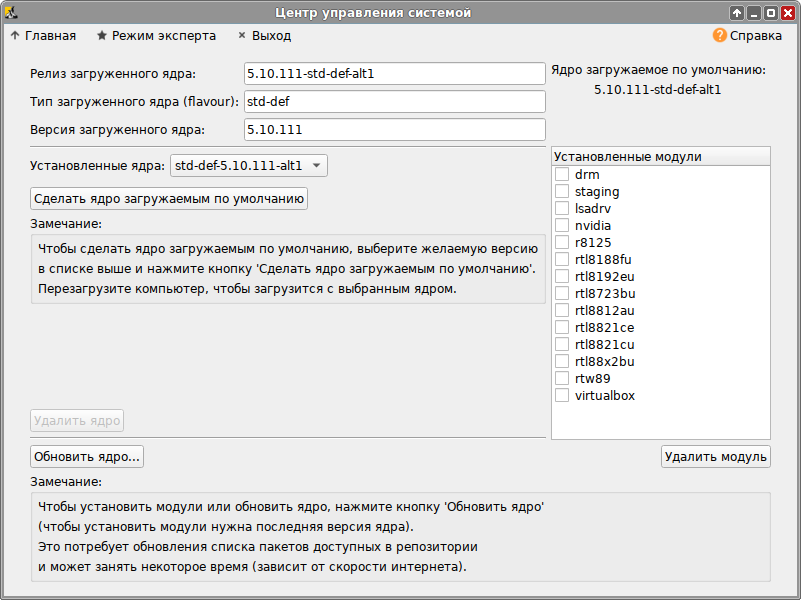Go to Главная menu item
The width and height of the screenshot is (801, 600).
[50, 35]
